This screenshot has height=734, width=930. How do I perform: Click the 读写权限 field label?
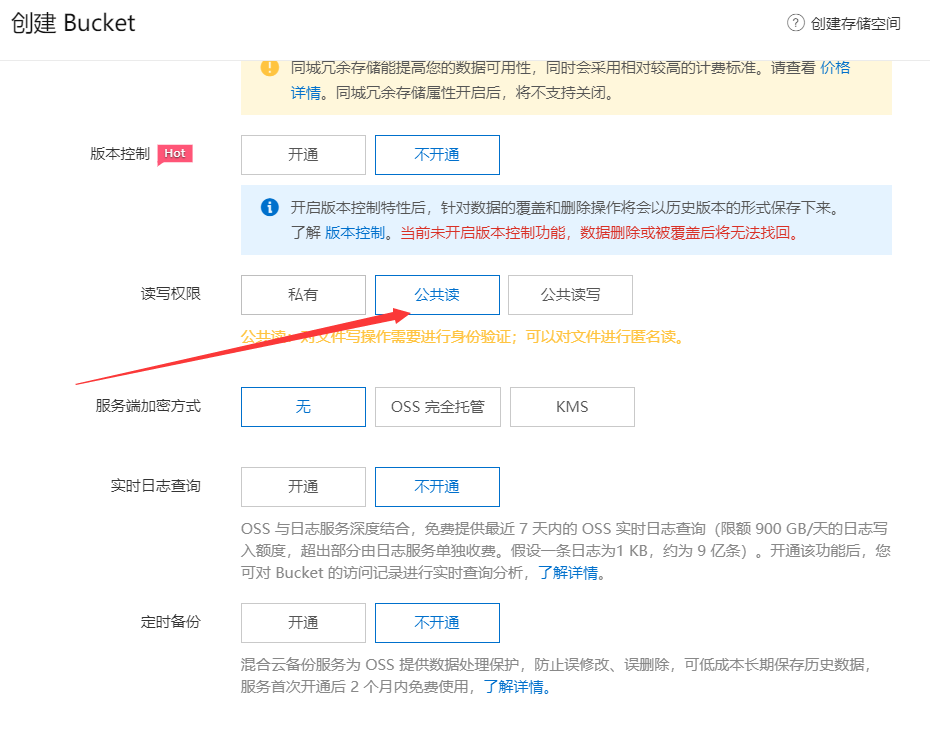[171, 293]
